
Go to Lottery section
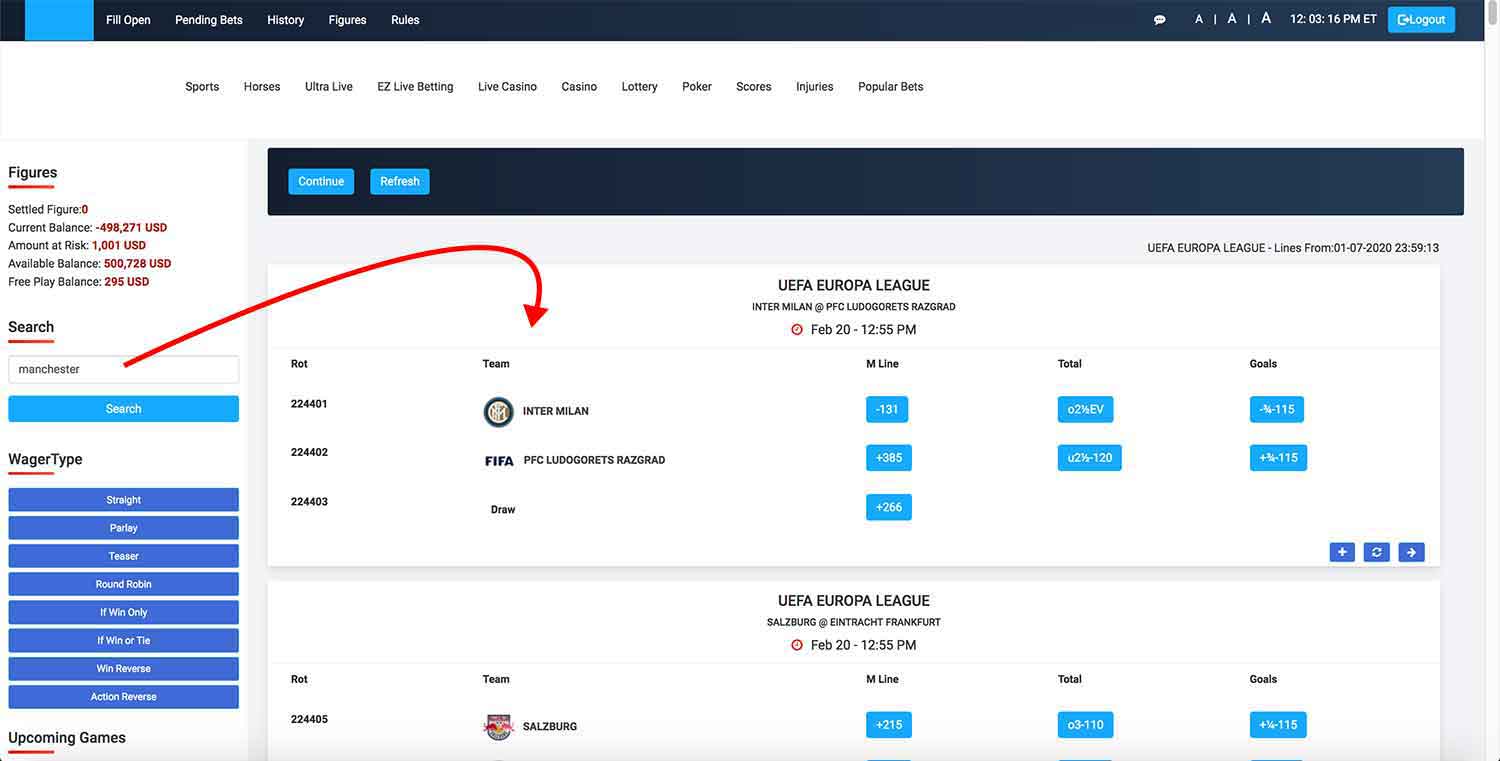639,87
